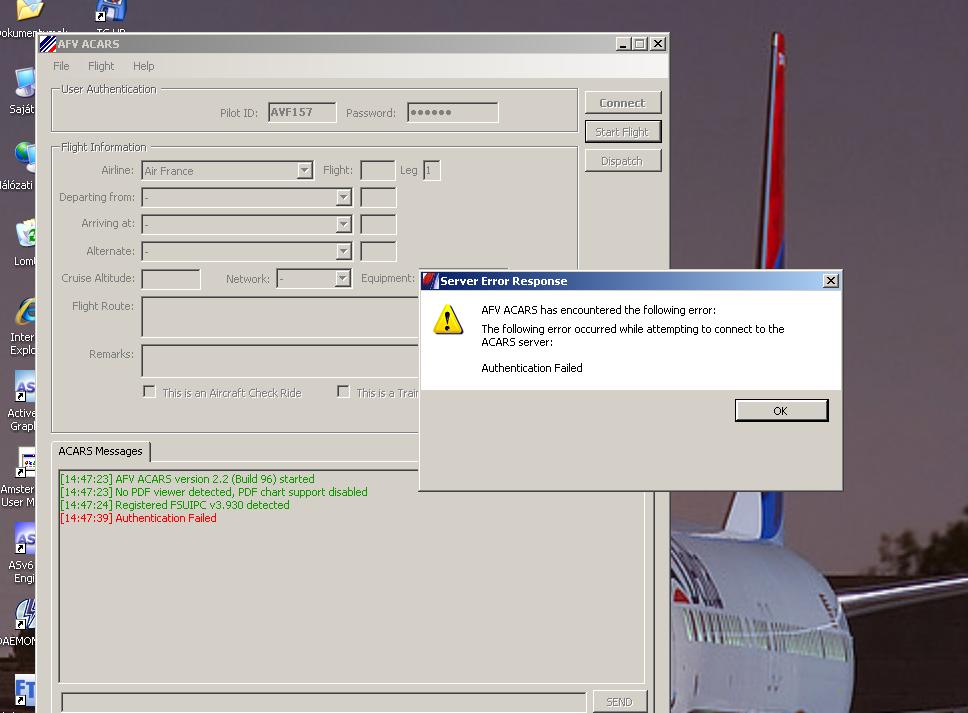The height and width of the screenshot is (713, 968).
Task: Click OK in Server Error Response dialog
Action: (781, 411)
